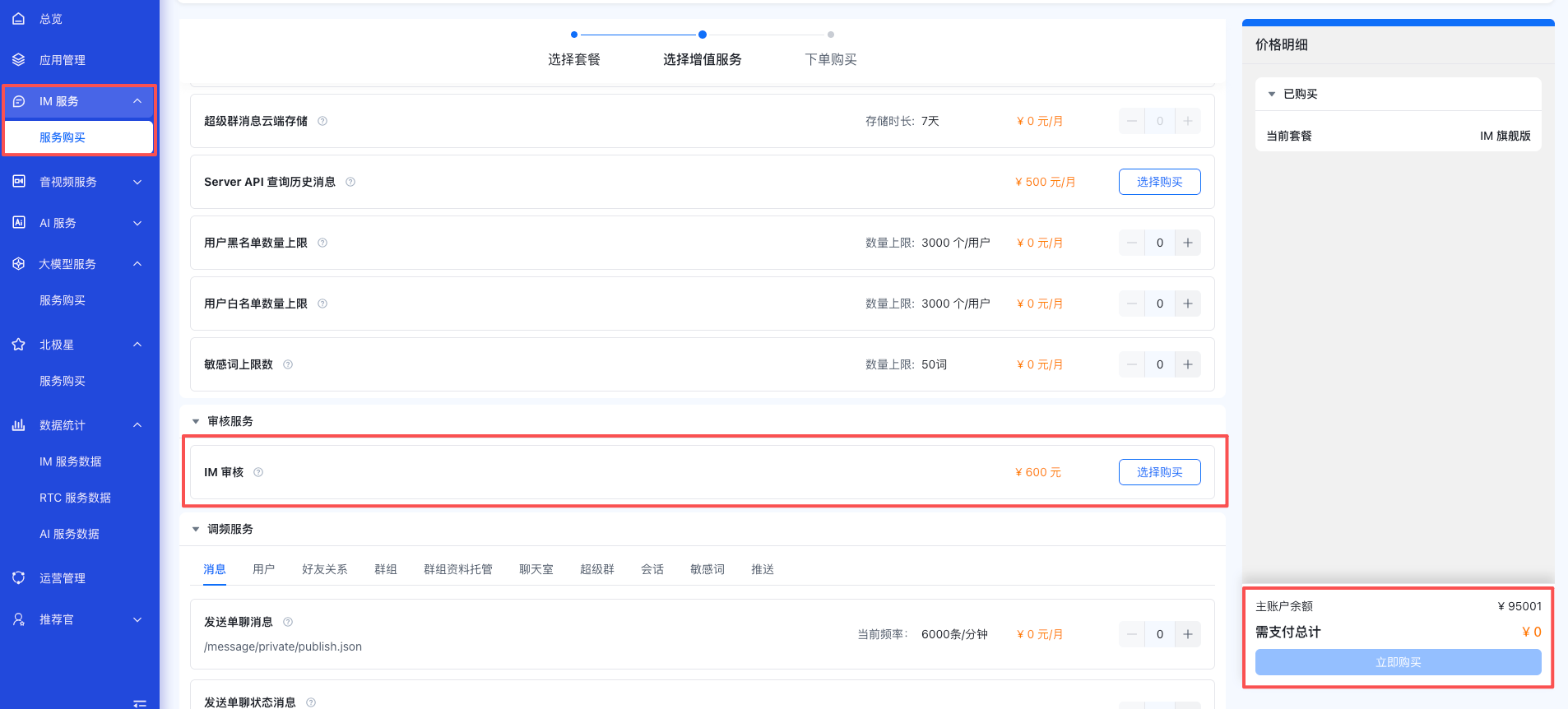Screen dimensions: 1568x709
Task: Click the 用户黑名单数量上限 quantity input
Action: click(1160, 243)
